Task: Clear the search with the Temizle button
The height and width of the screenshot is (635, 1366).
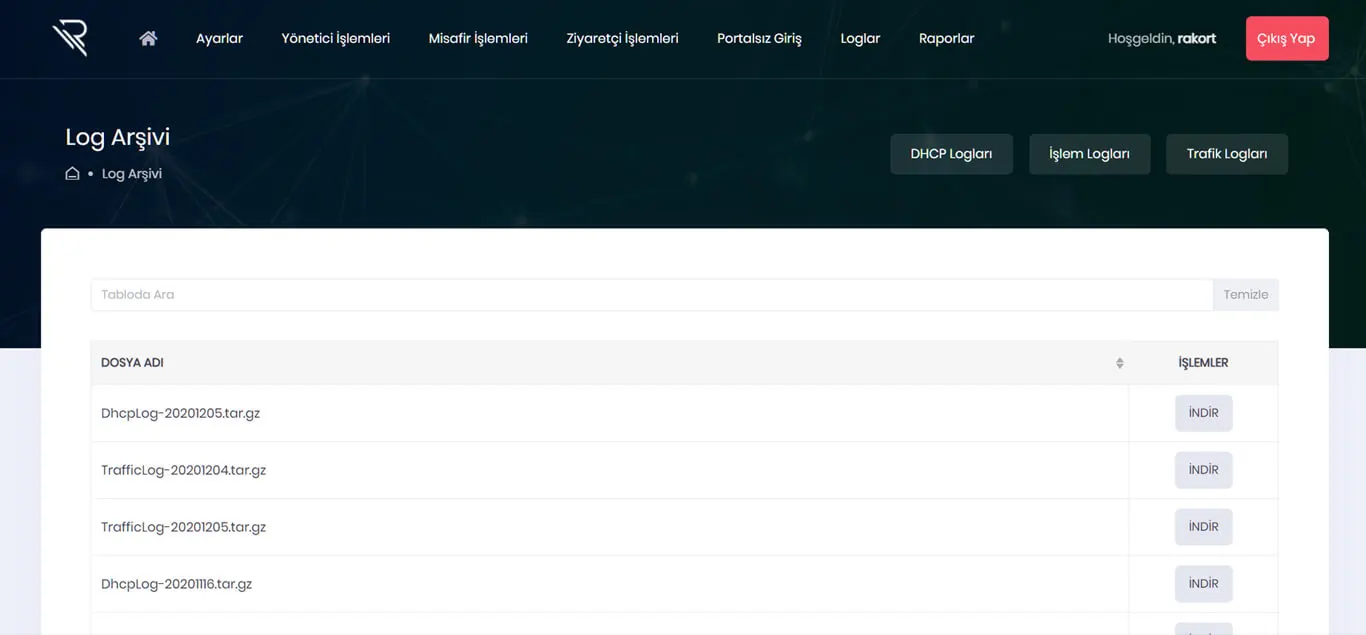Action: [1245, 294]
